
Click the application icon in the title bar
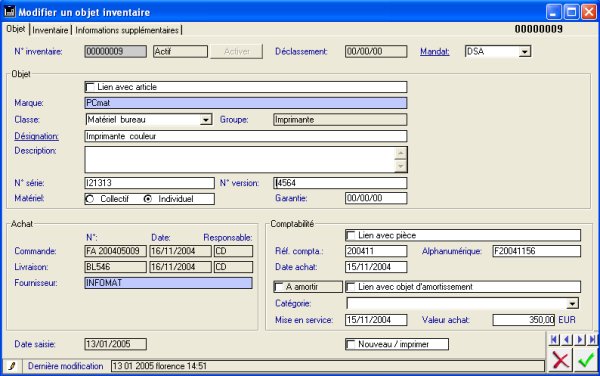[x=9, y=12]
